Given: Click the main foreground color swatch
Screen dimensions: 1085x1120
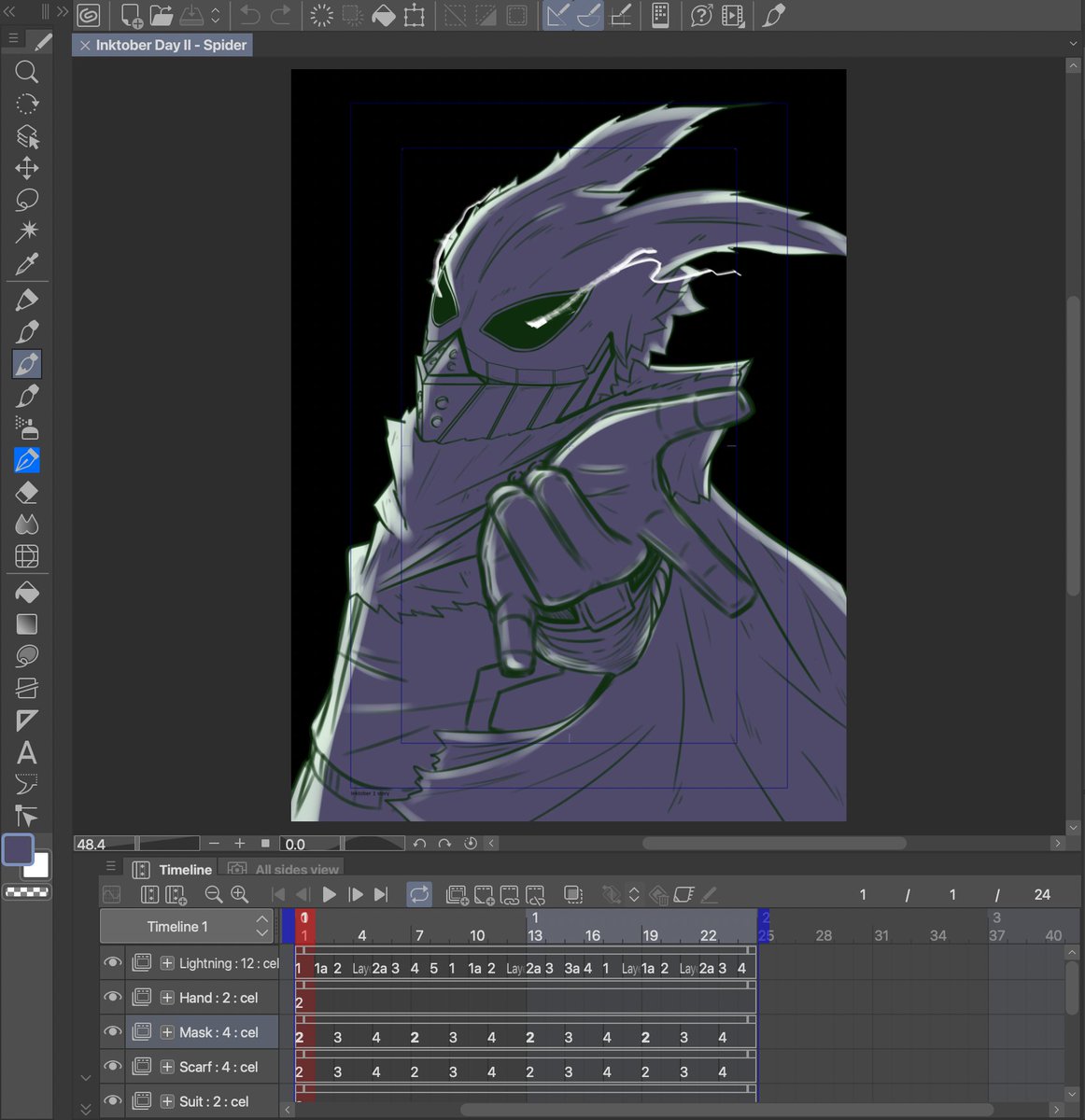Looking at the screenshot, I should click(19, 848).
